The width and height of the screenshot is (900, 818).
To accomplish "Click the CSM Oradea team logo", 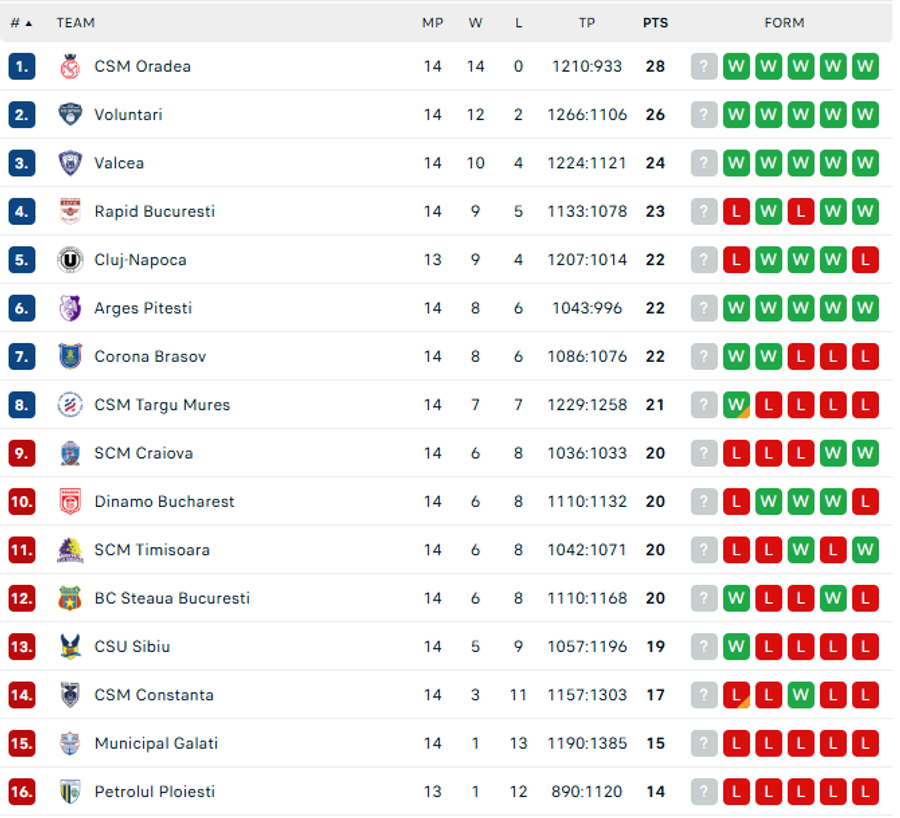I will click(70, 67).
